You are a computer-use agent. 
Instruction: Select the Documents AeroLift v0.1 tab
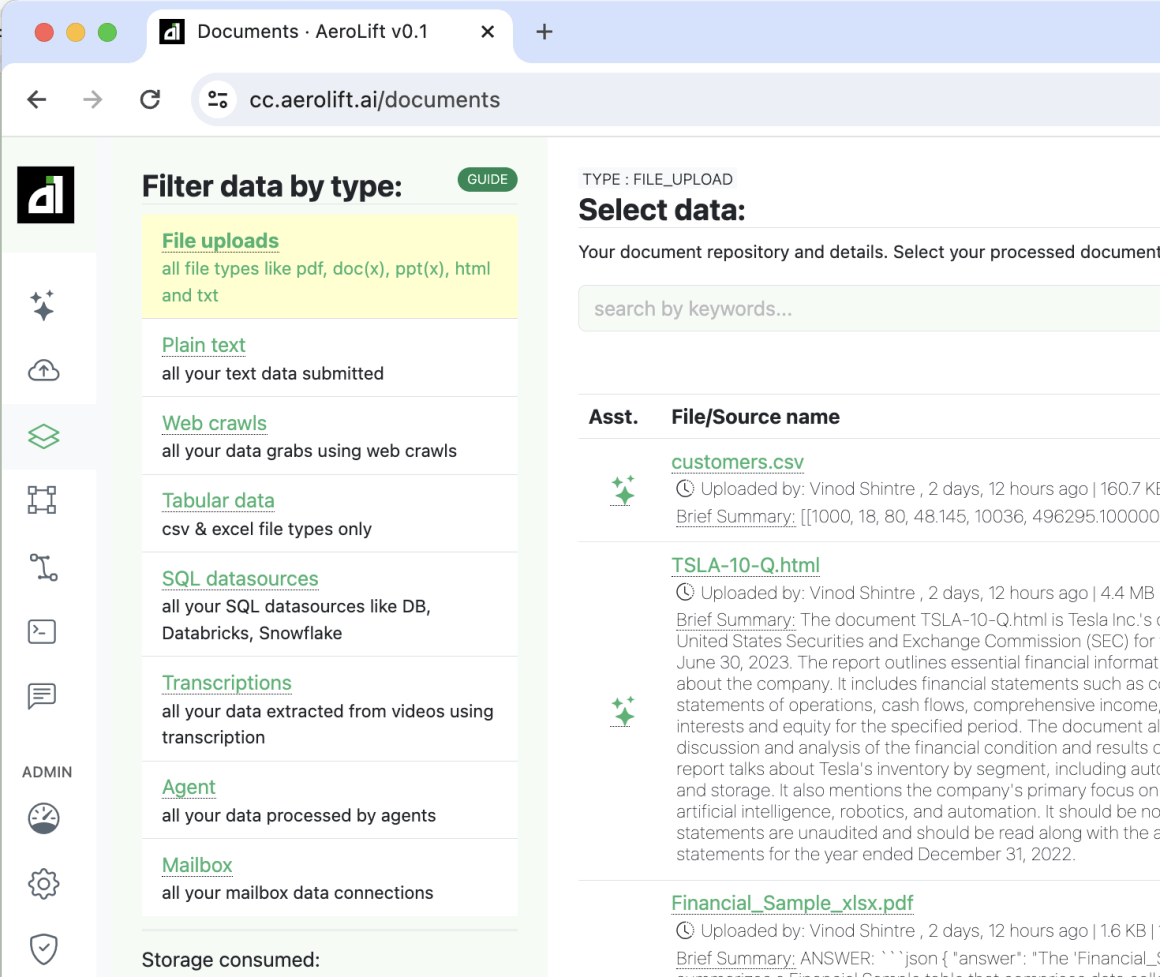click(x=329, y=32)
